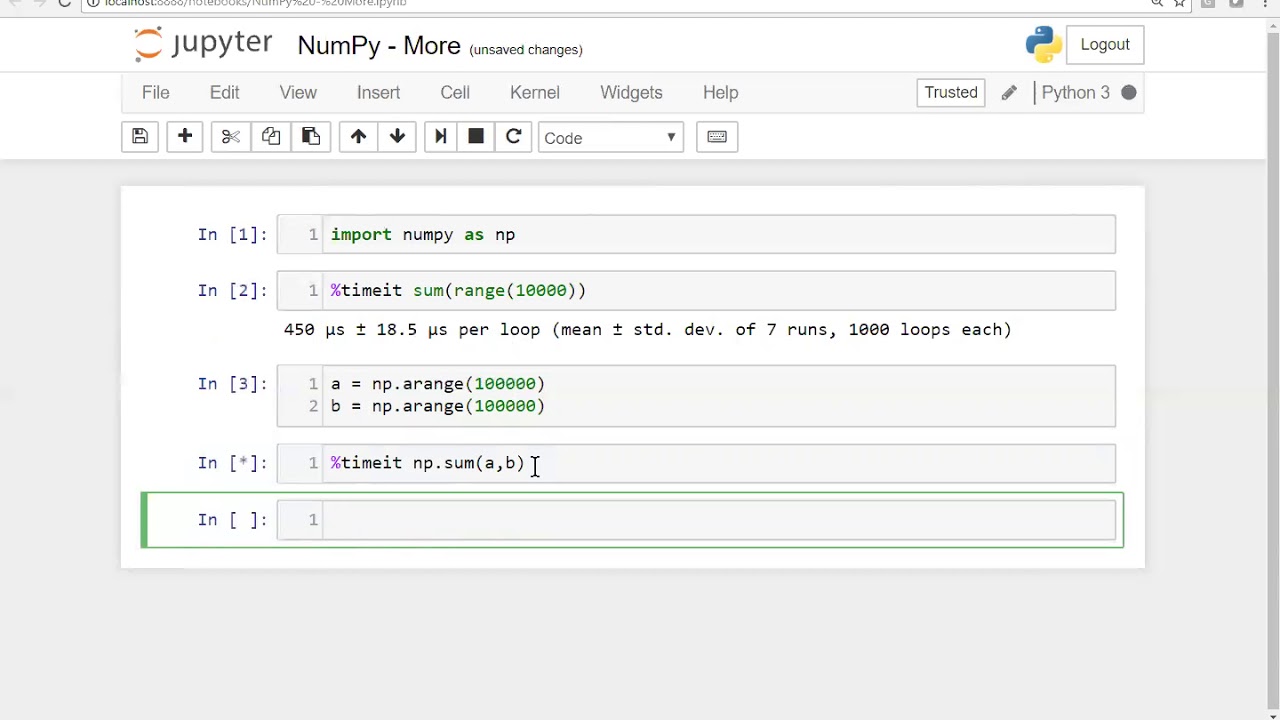Cut selected cells with the scissors icon
This screenshot has width=1280, height=720.
point(231,137)
